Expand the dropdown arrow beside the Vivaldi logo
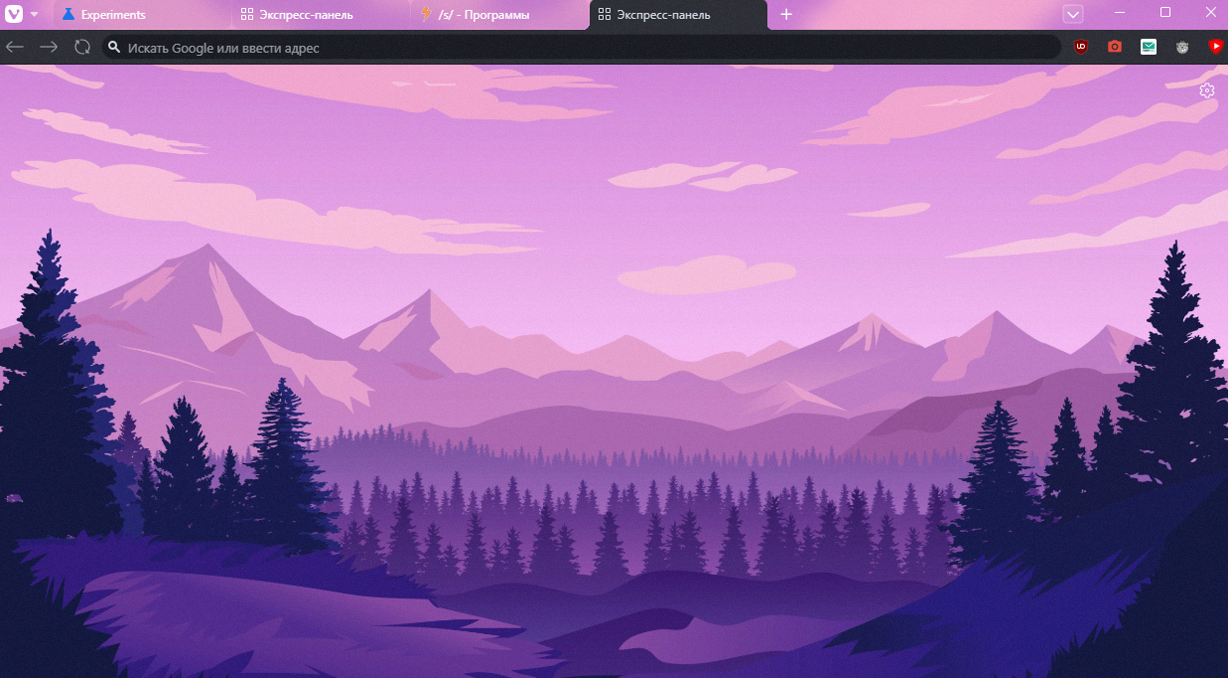The width and height of the screenshot is (1228, 678). [33, 15]
